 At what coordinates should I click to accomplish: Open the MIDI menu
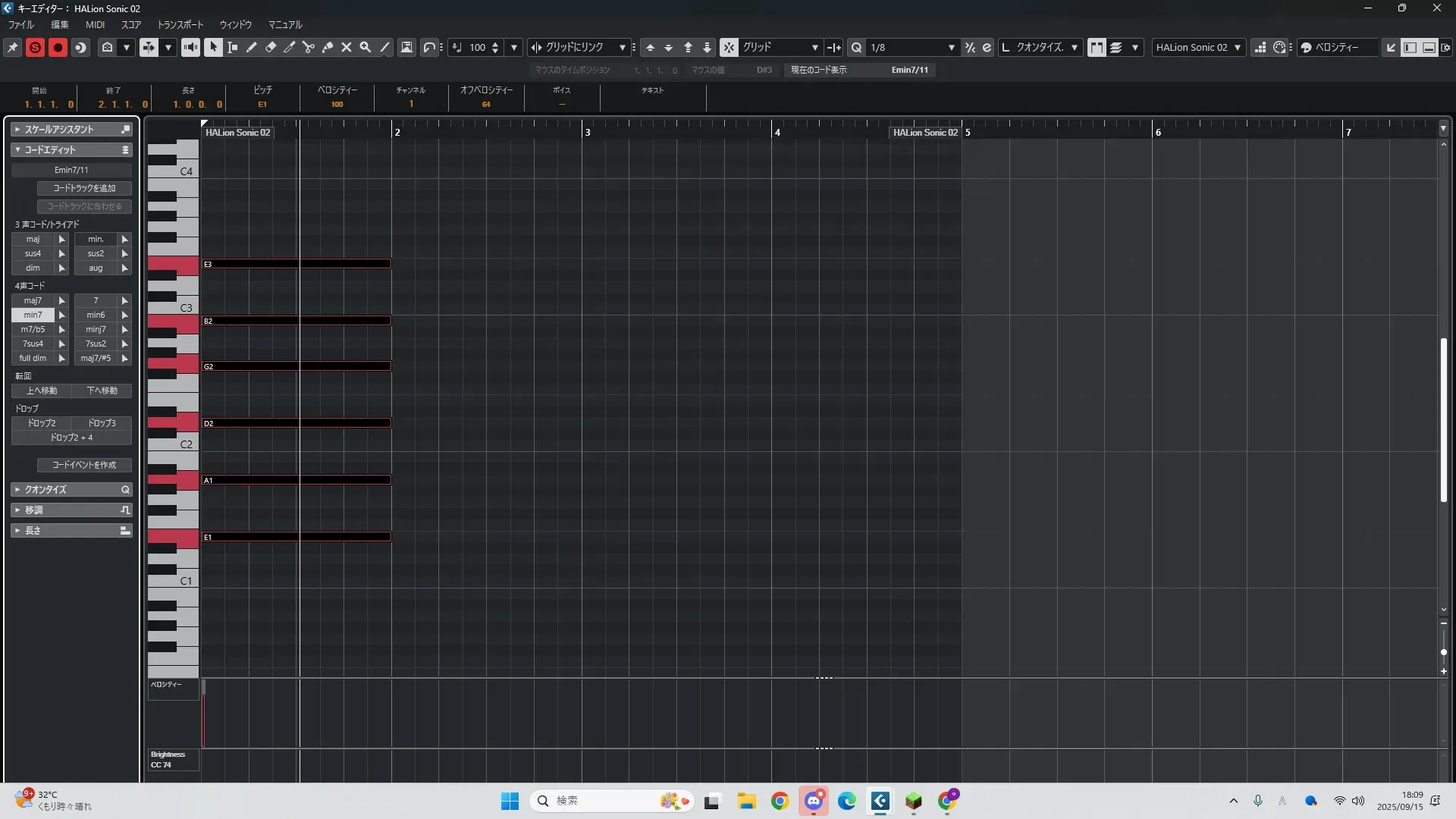(x=95, y=24)
